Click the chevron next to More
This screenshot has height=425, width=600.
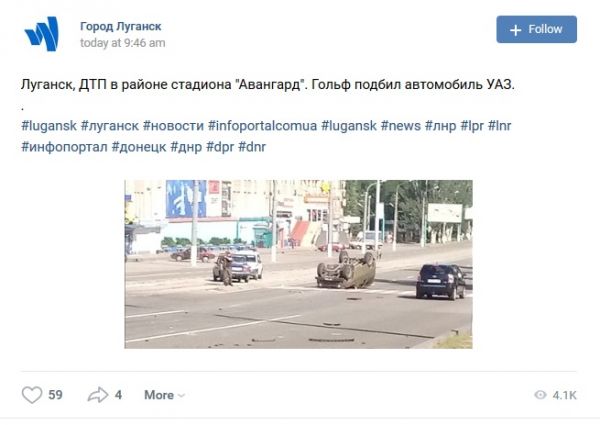click(x=182, y=396)
